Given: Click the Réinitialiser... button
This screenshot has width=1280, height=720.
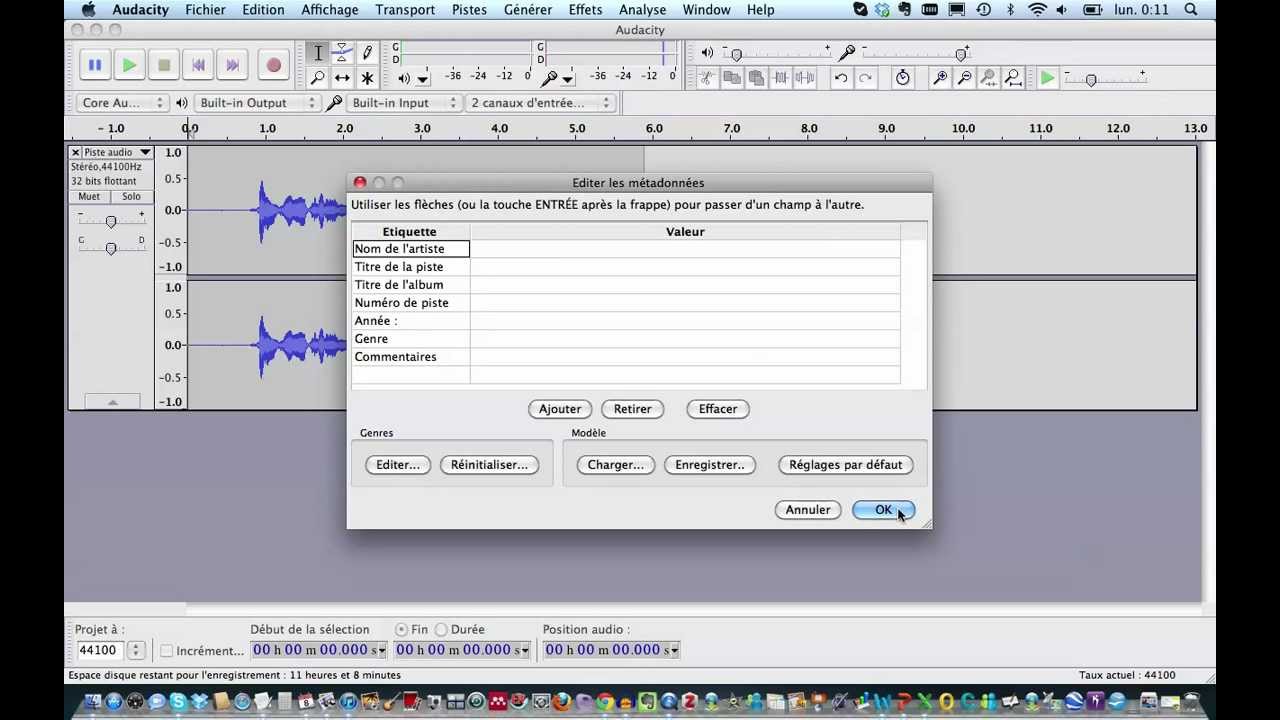Looking at the screenshot, I should pos(489,465).
